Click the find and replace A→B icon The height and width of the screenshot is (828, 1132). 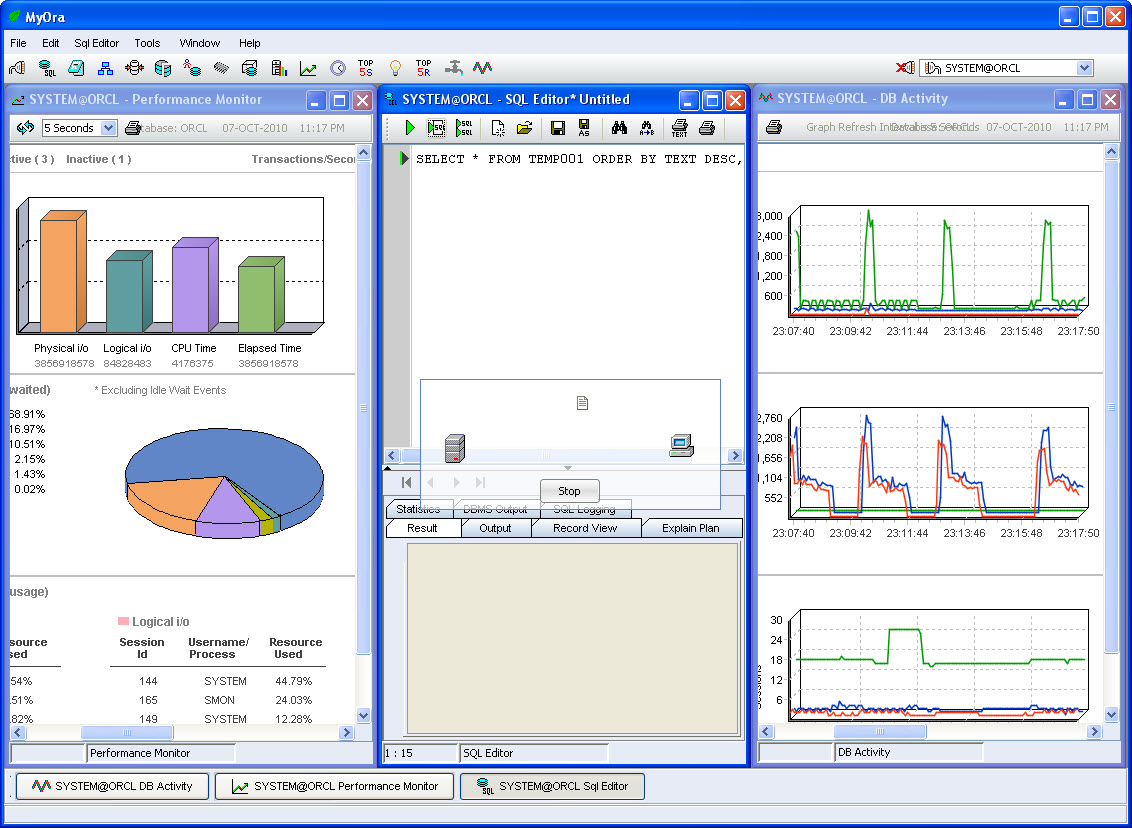click(647, 128)
